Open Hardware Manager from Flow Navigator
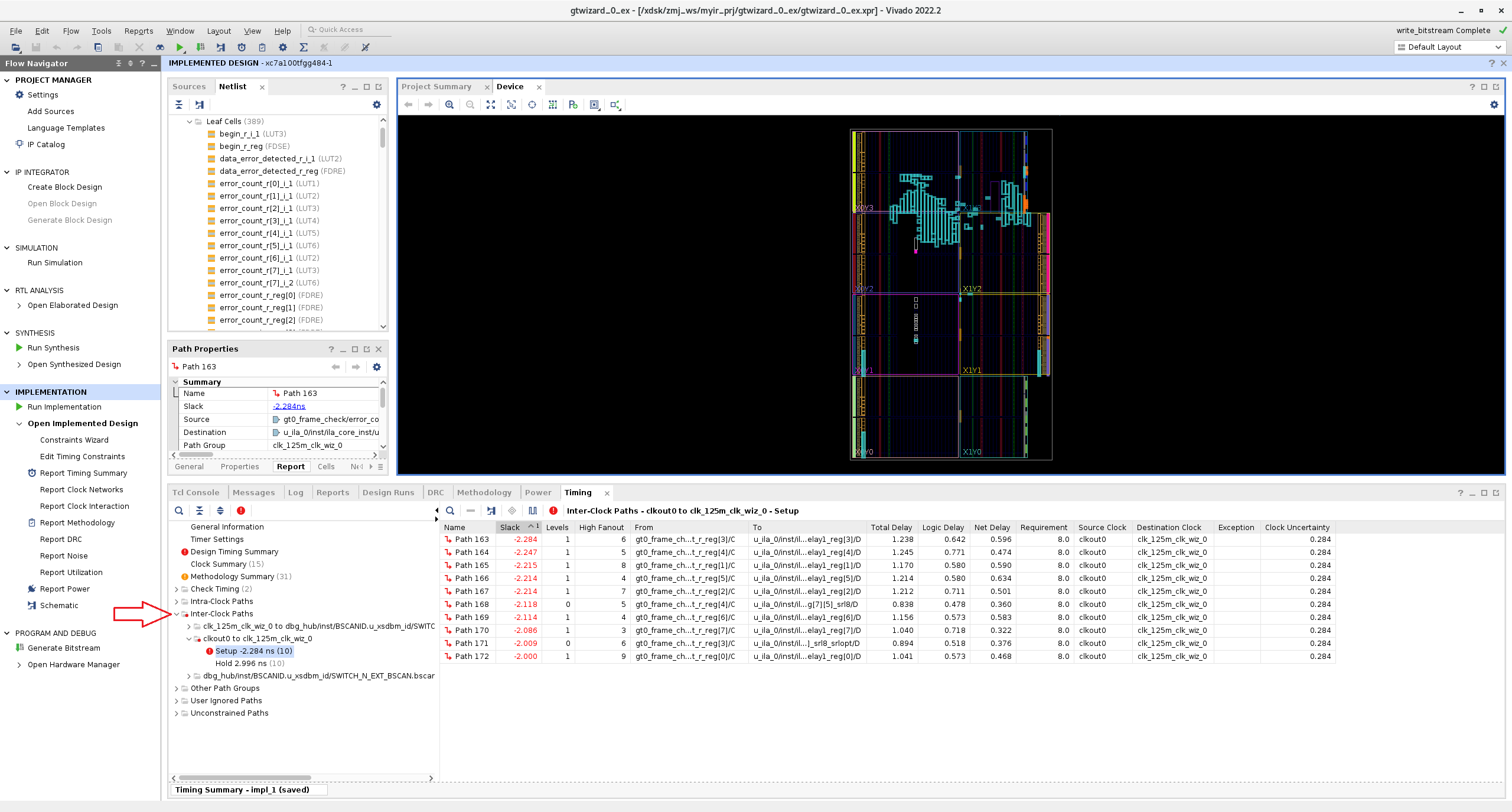This screenshot has height=812, width=1512. (73, 665)
